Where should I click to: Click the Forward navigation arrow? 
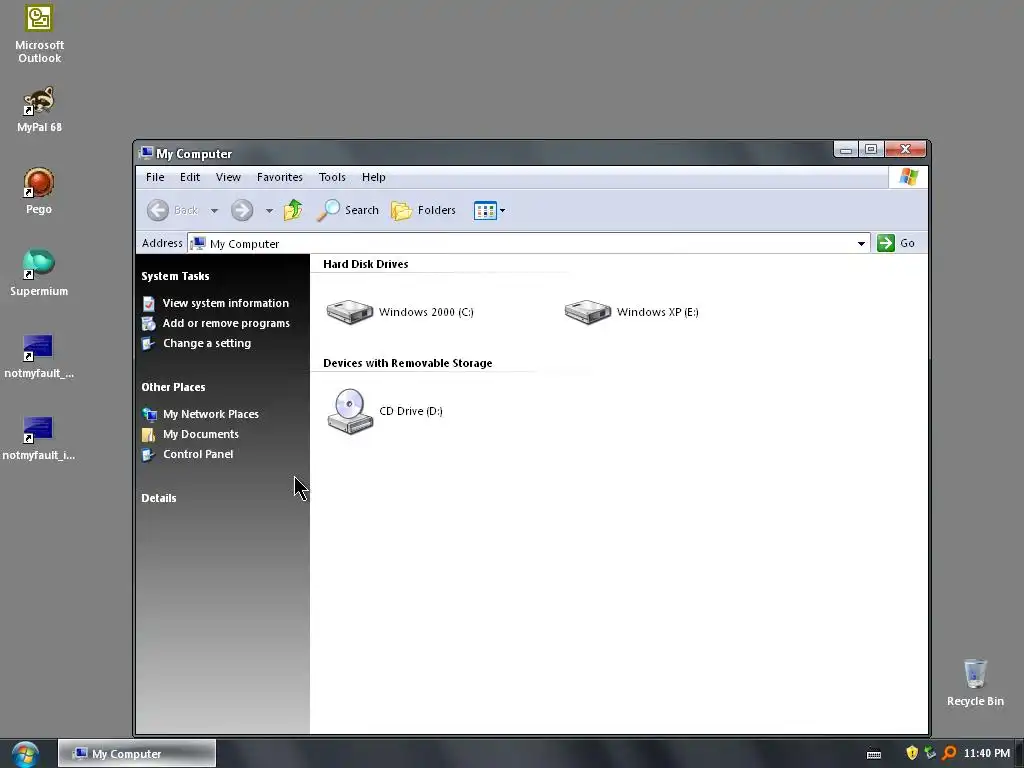242,210
